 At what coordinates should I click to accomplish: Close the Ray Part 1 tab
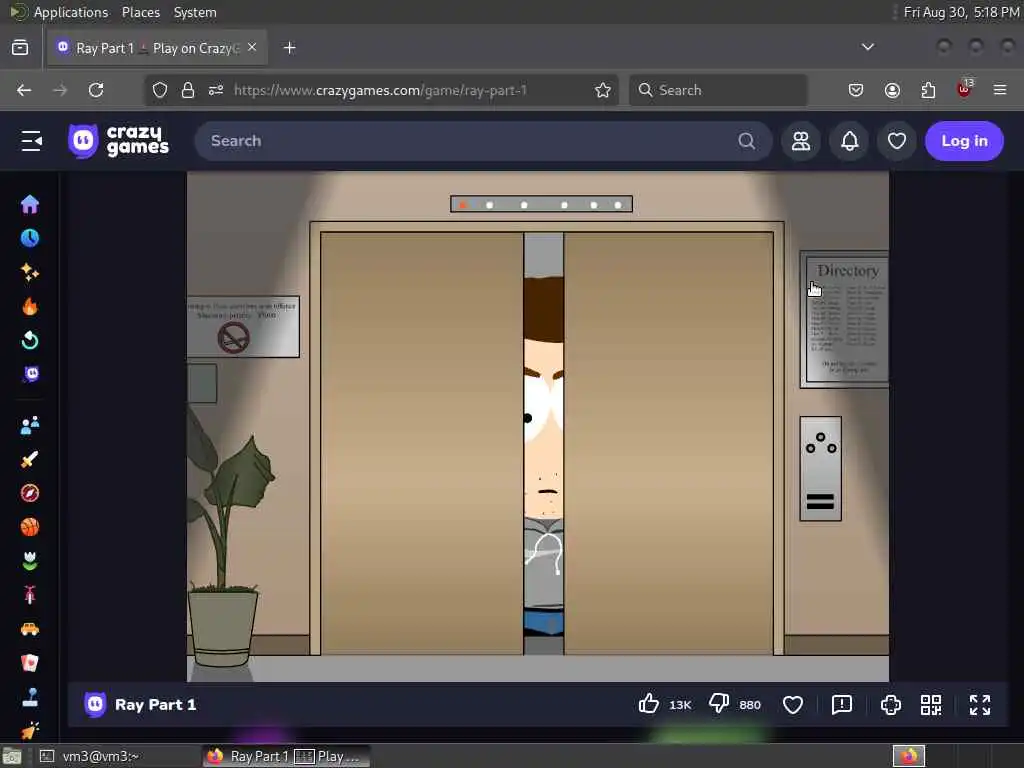pos(252,48)
